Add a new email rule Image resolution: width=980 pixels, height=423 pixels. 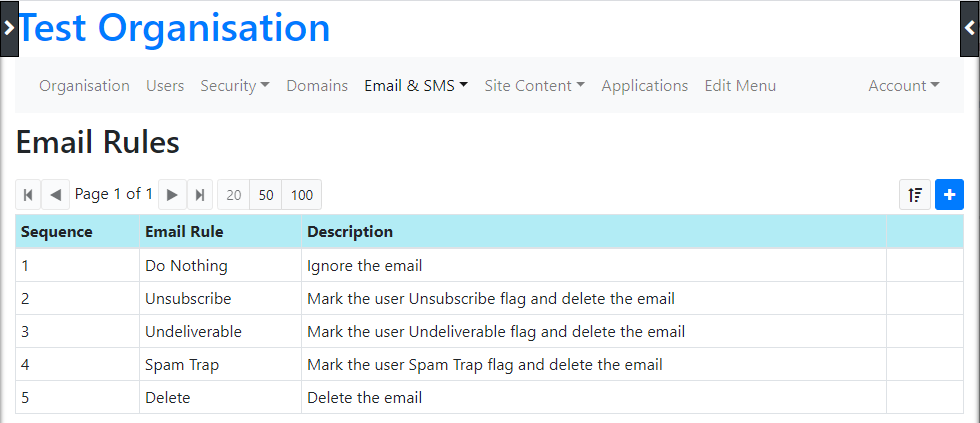[x=949, y=195]
